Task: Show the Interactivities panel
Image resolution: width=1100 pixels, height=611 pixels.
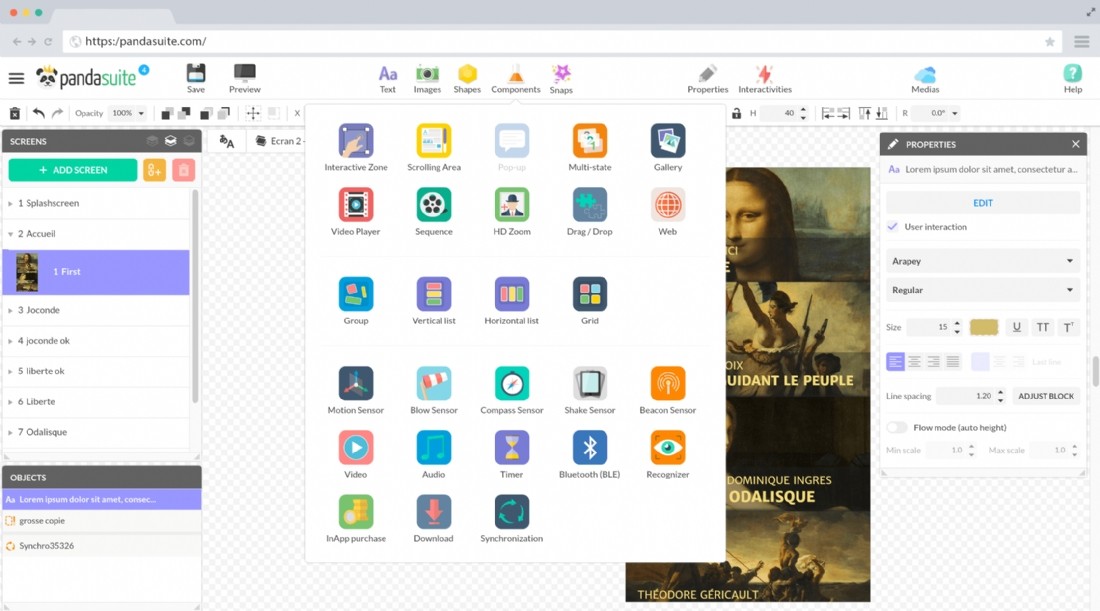Action: [x=765, y=79]
